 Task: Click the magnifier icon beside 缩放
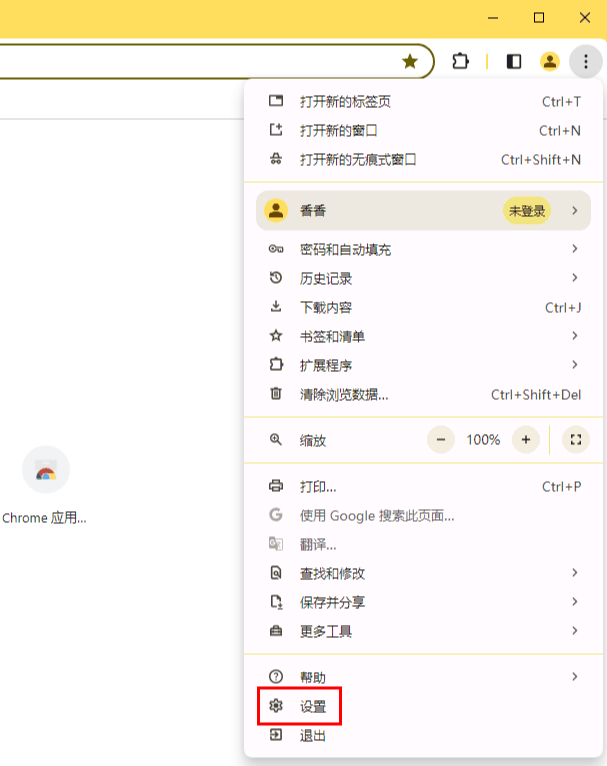pos(276,440)
